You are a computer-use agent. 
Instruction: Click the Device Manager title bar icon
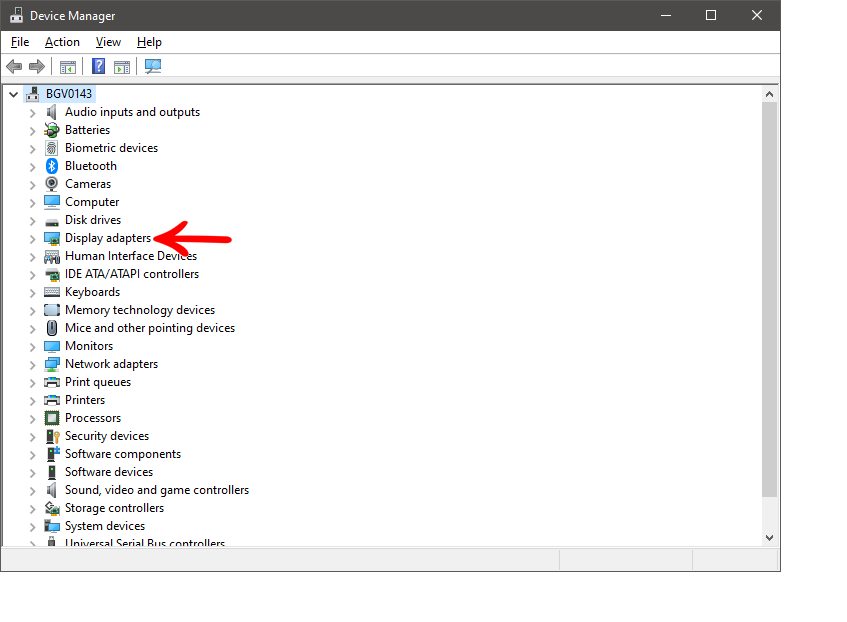pos(17,15)
